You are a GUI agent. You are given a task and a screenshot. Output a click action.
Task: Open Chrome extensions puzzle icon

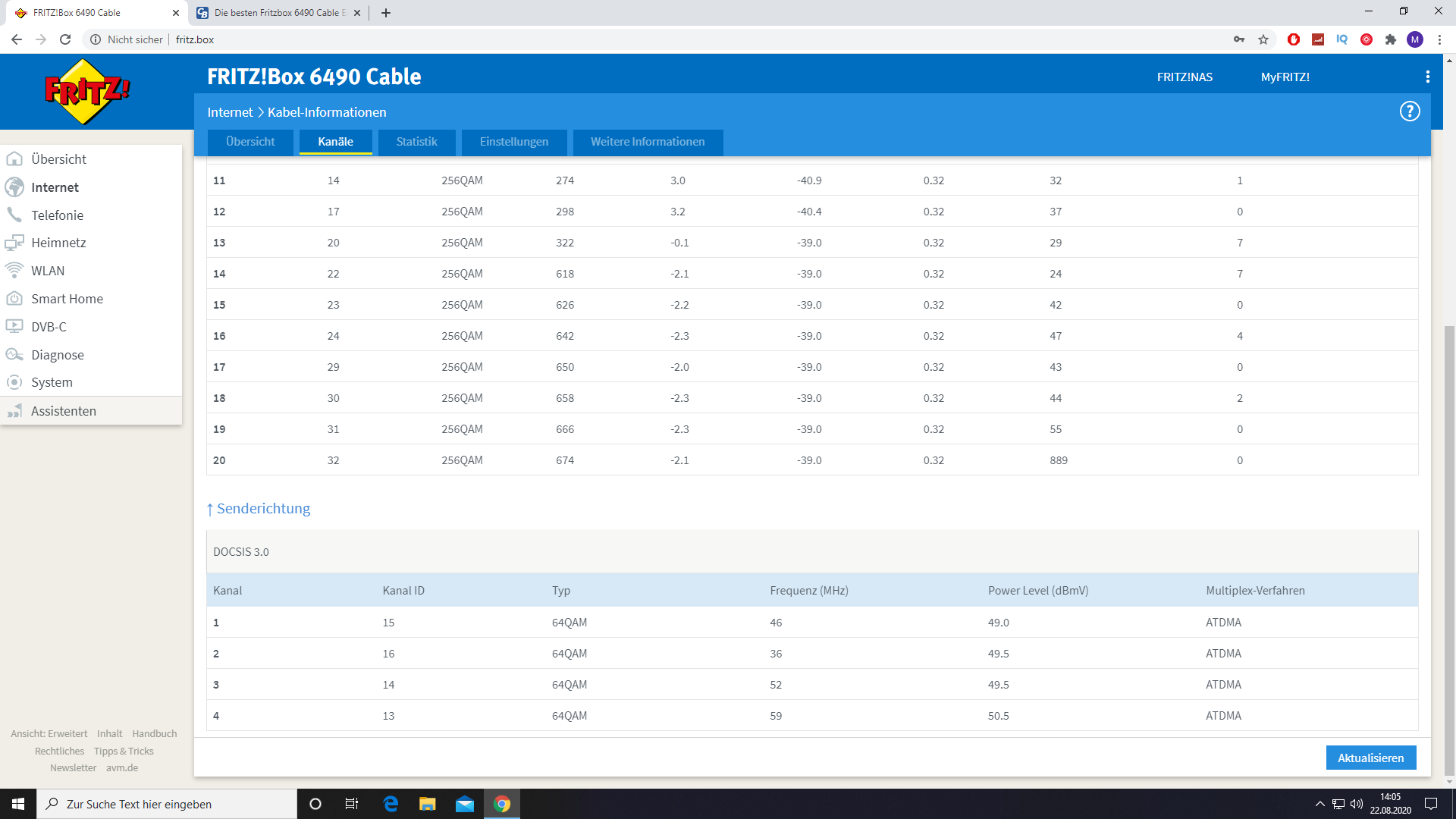coord(1390,39)
